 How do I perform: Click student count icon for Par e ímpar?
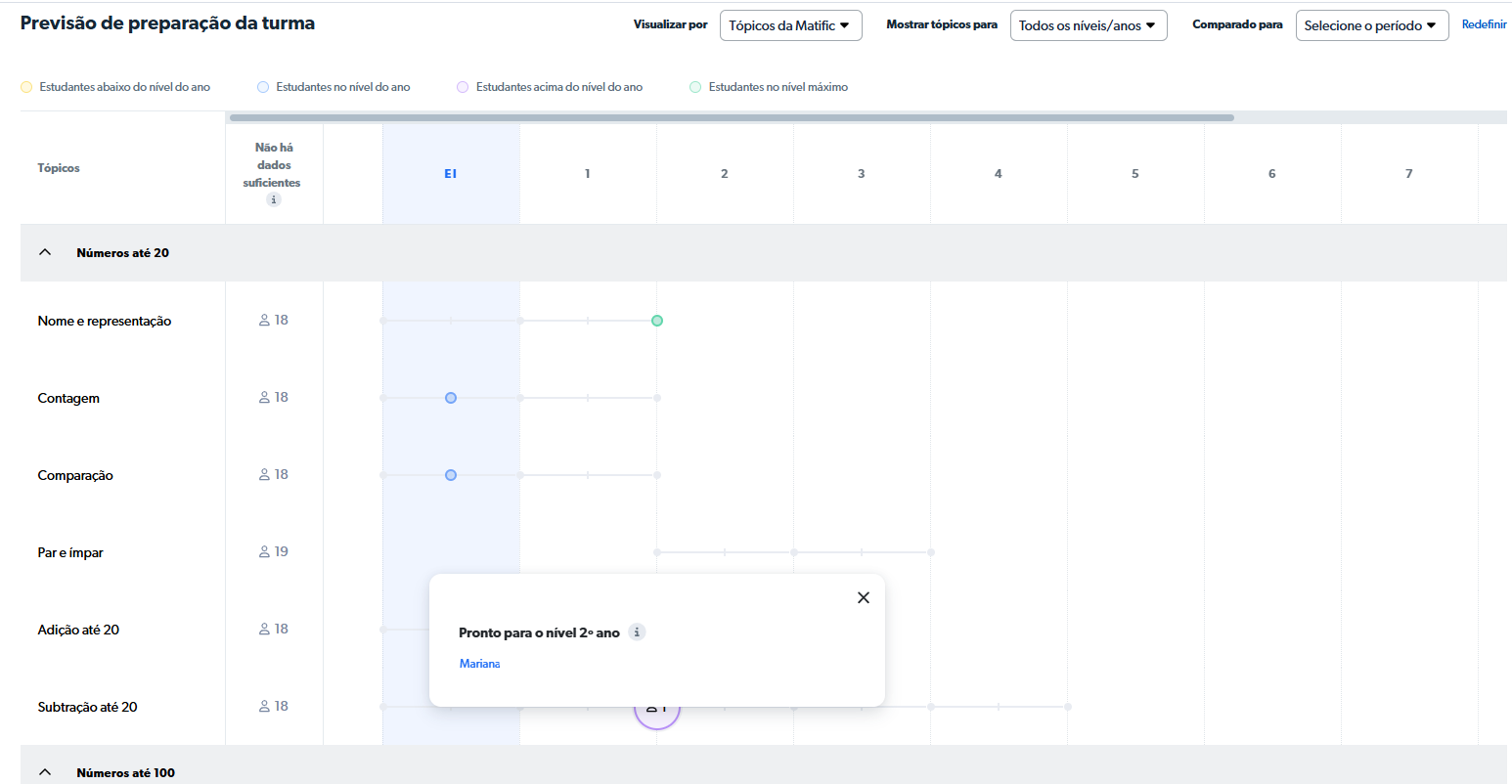[x=264, y=552]
